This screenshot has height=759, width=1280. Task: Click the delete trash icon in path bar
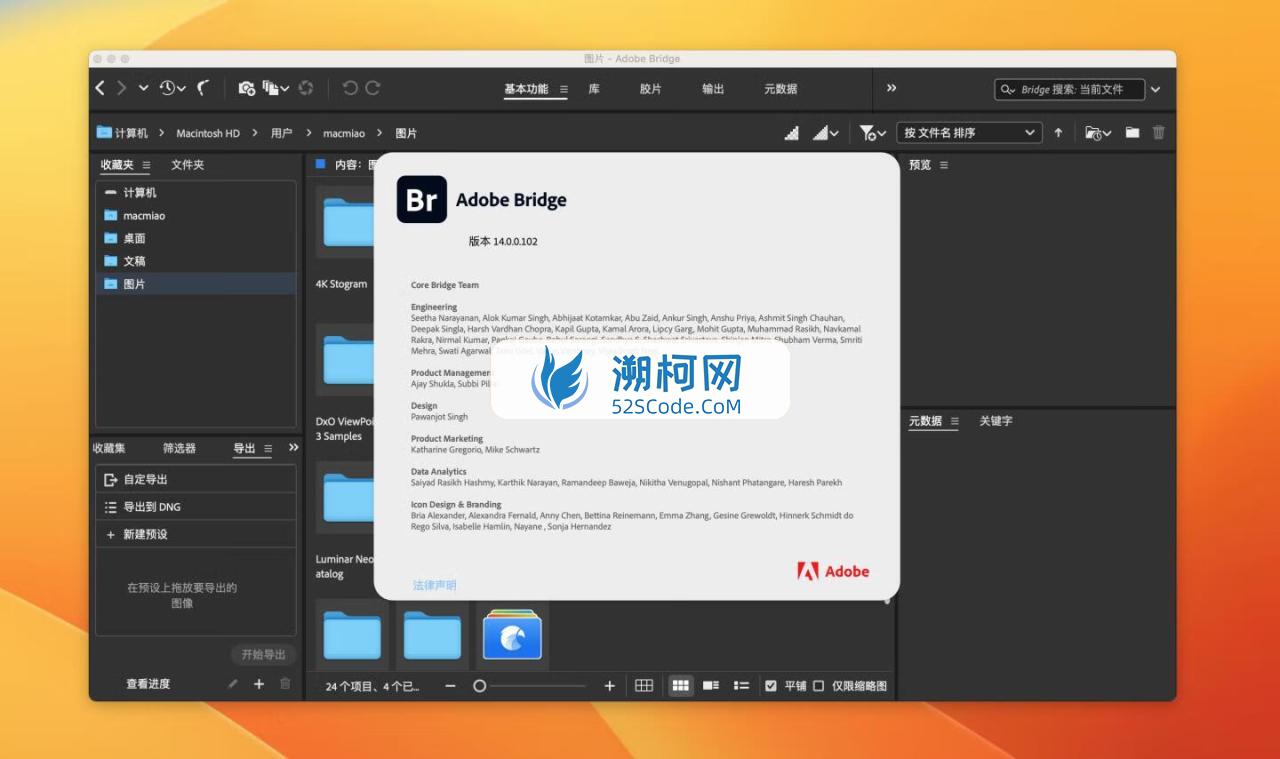(x=1159, y=132)
